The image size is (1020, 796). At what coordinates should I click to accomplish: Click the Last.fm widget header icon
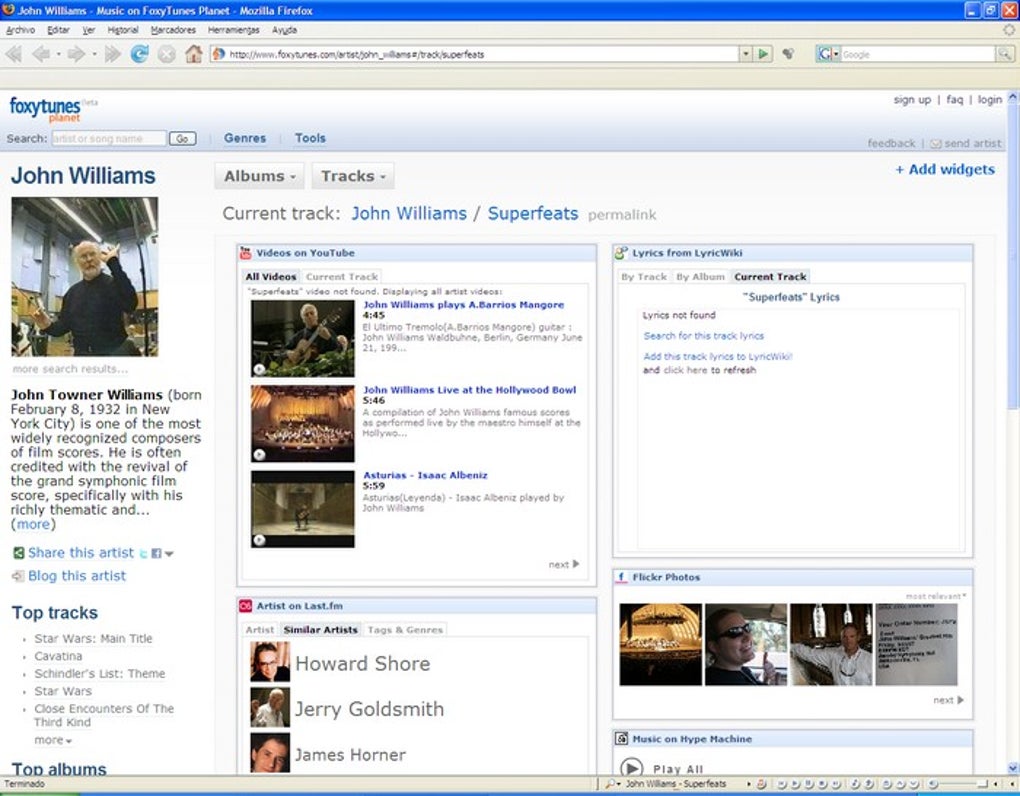[x=245, y=606]
